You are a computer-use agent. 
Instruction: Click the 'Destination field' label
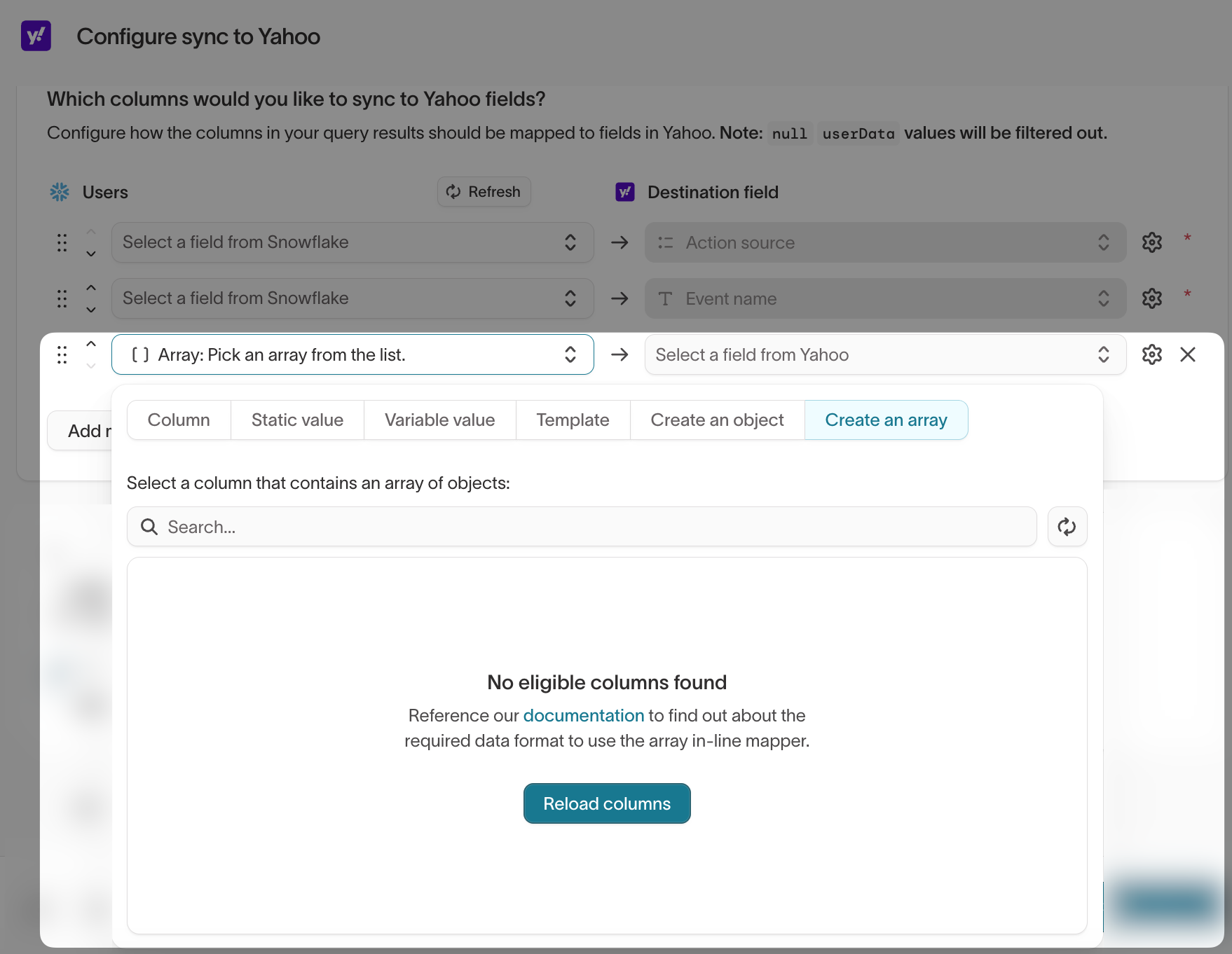(x=713, y=192)
